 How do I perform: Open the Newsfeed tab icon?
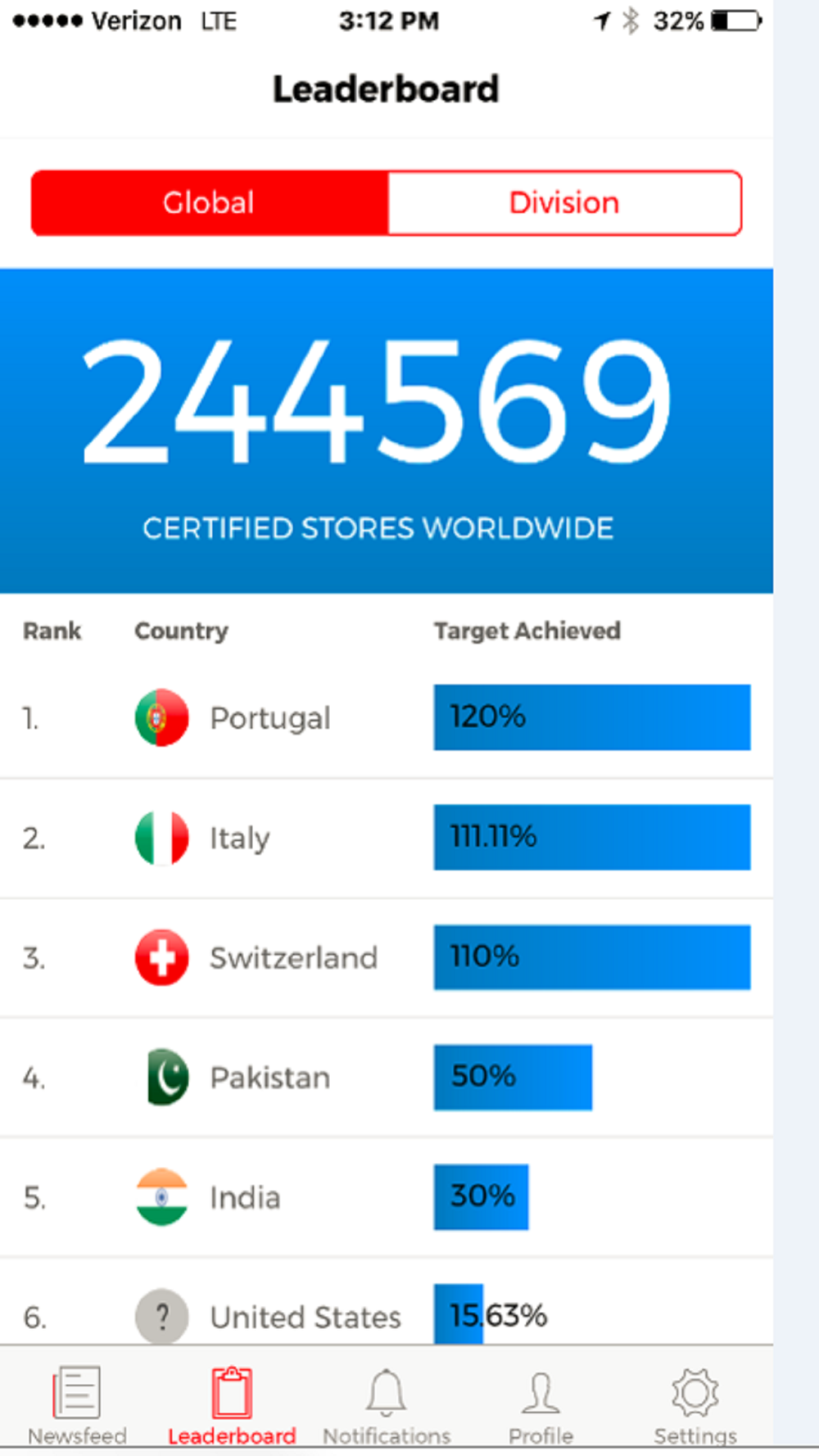pos(77,1391)
